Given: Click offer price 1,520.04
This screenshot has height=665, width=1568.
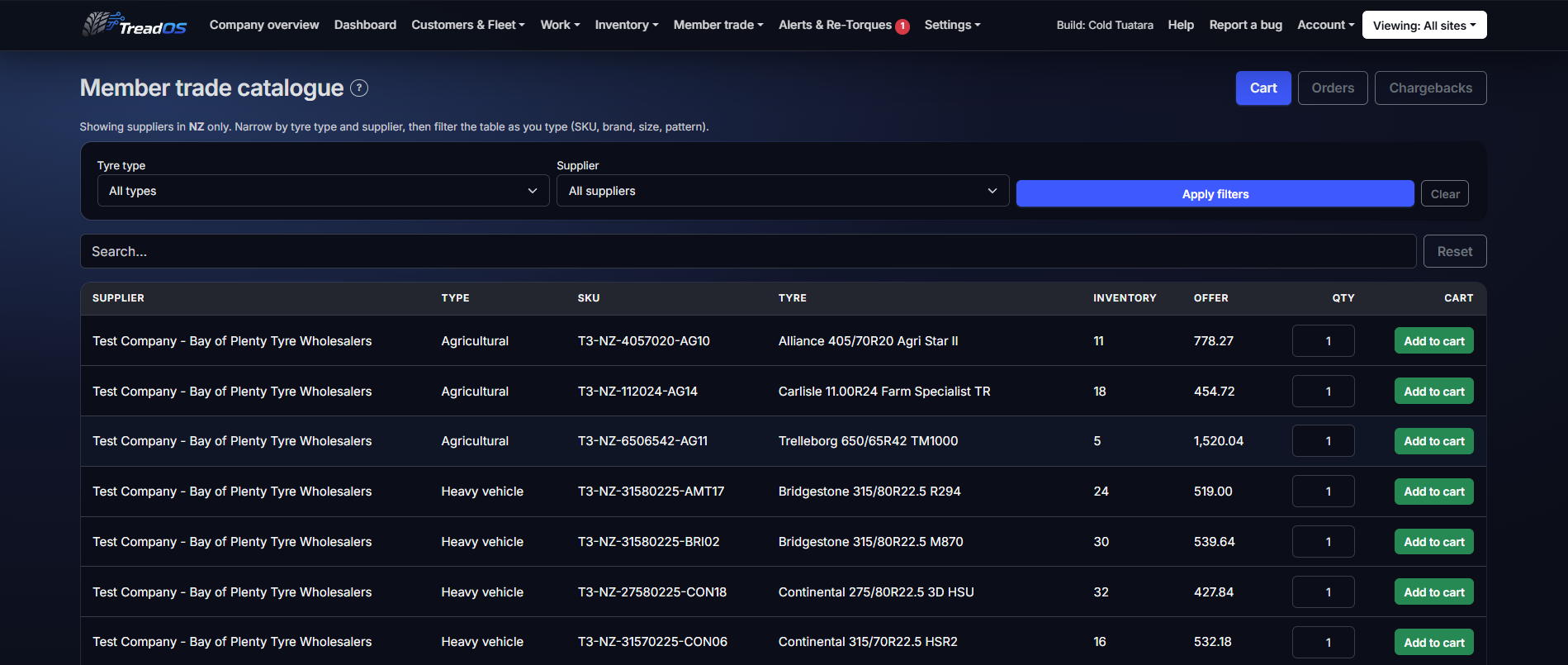Looking at the screenshot, I should tap(1219, 441).
